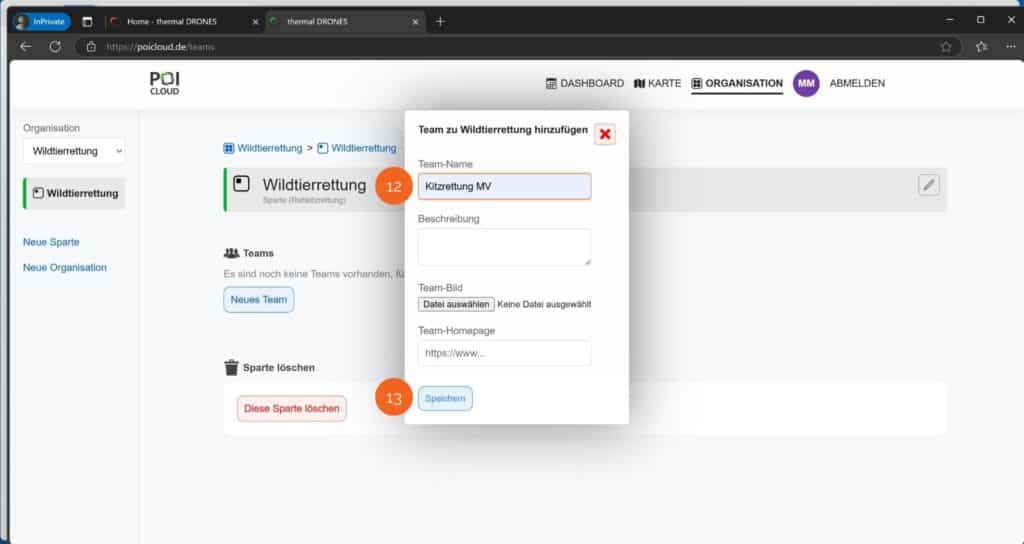The width and height of the screenshot is (1024, 544).
Task: Open the Organisation dropdown selector
Action: [75, 151]
